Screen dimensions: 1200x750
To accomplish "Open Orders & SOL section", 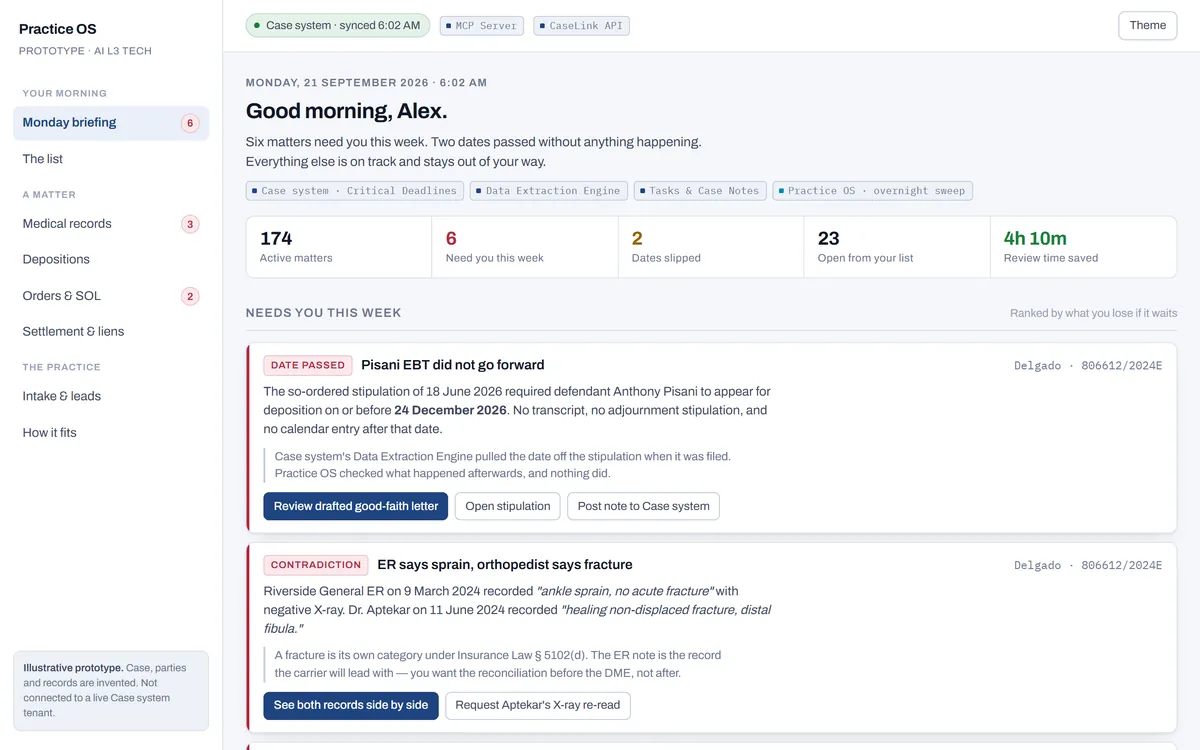I will (111, 296).
